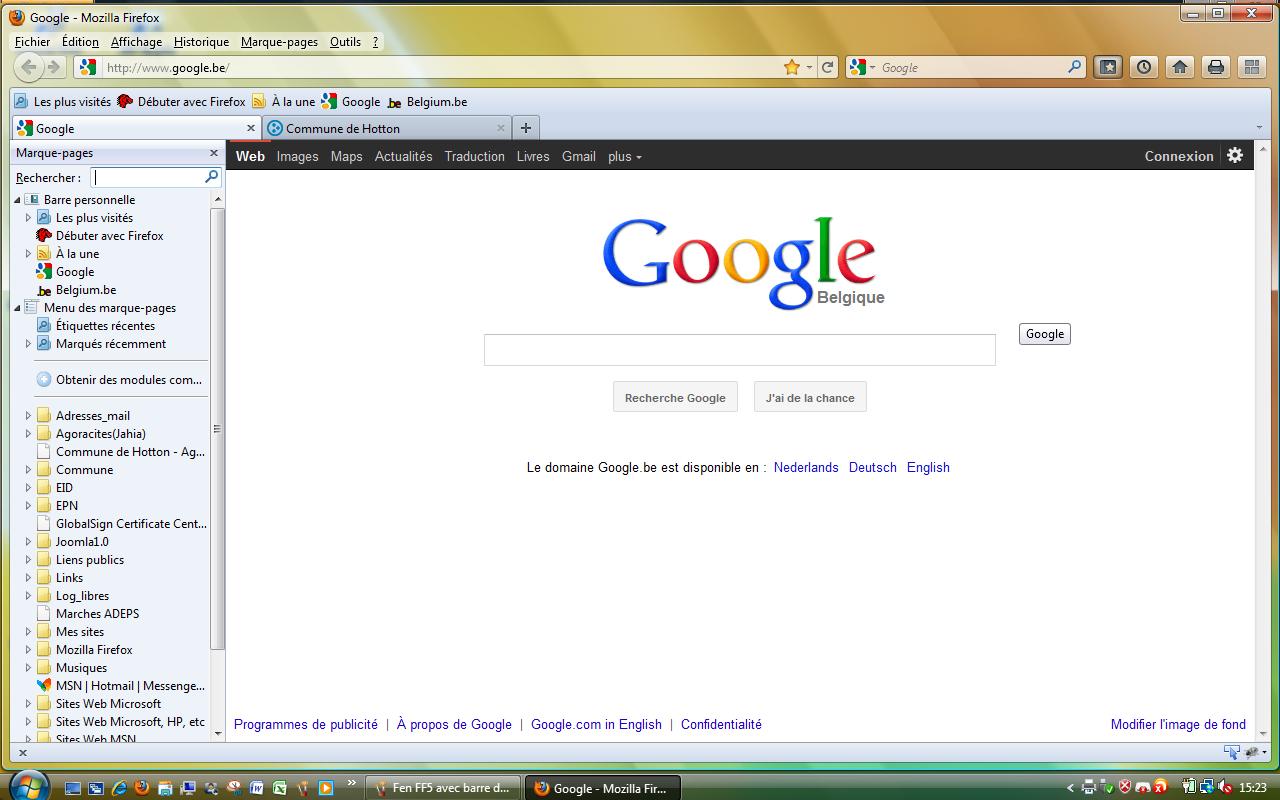Bookmark this page with the star icon
The width and height of the screenshot is (1280, 800).
[x=792, y=67]
